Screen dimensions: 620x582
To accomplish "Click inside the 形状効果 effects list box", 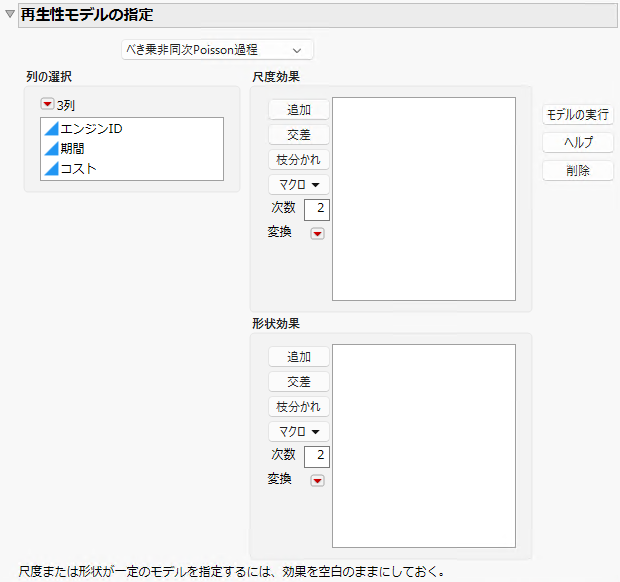I will pos(424,446).
